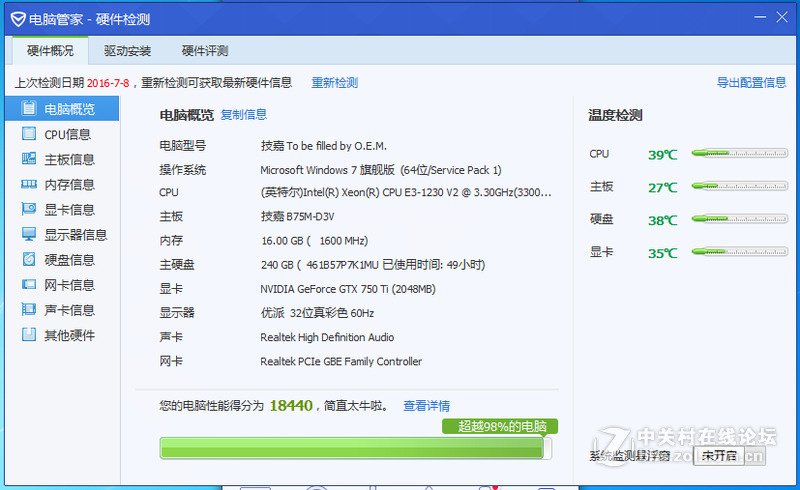
Task: Click the 显卡 temperature gauge bar
Action: [740, 252]
